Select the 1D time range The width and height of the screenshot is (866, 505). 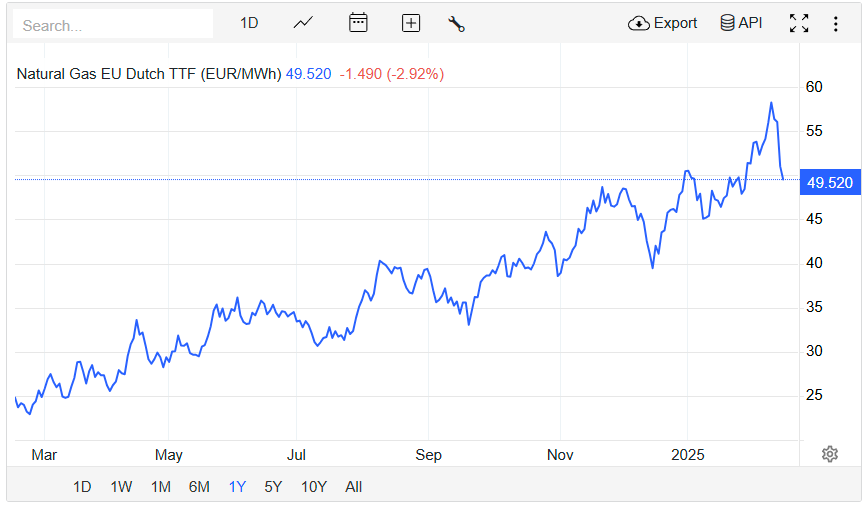coord(82,487)
